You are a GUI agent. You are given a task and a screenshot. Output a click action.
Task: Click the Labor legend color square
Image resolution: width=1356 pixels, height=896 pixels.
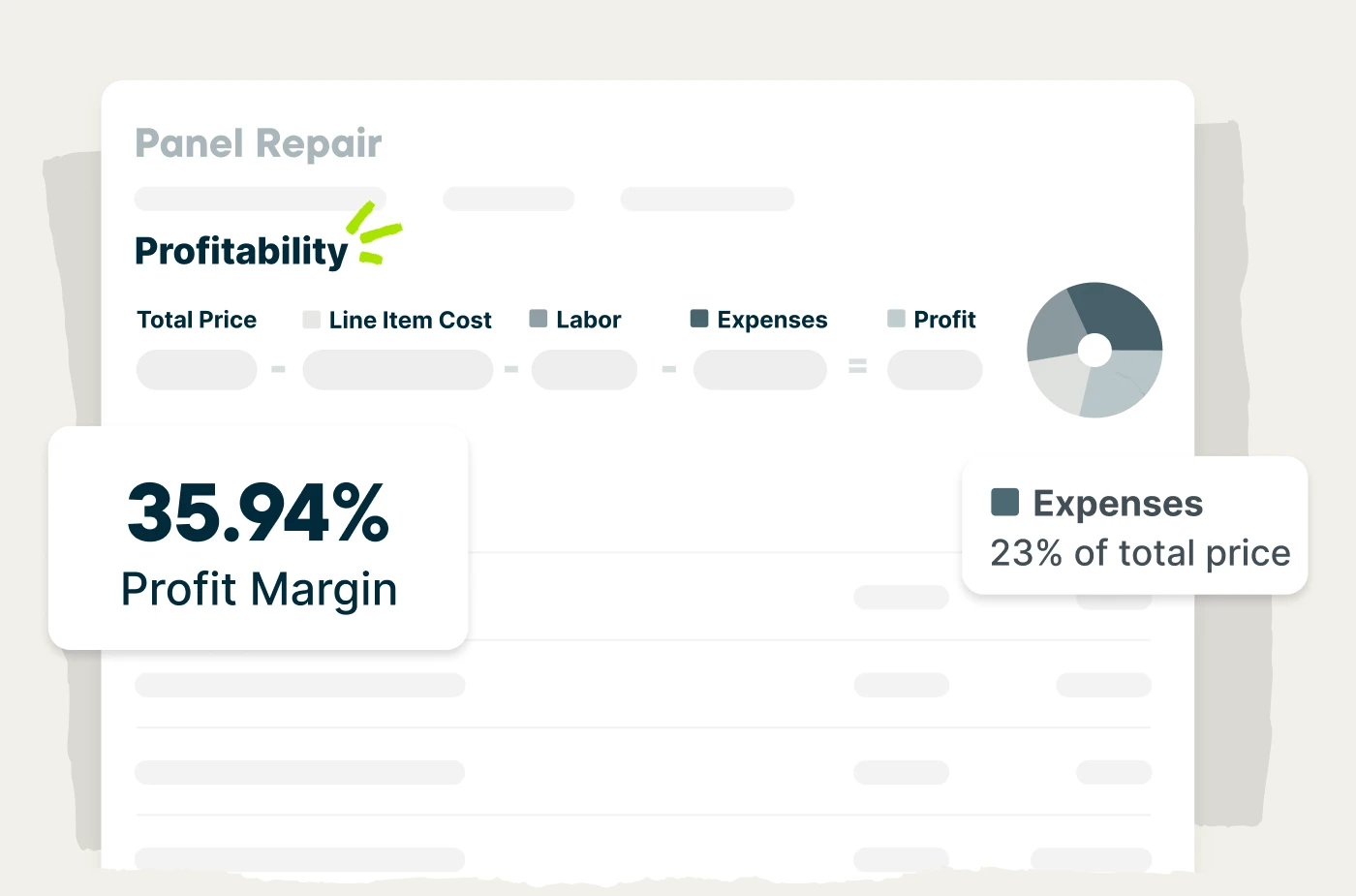coord(539,319)
